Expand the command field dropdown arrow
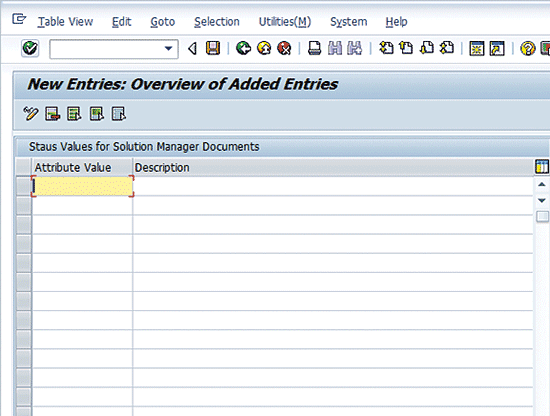This screenshot has height=416, width=550. tap(168, 48)
